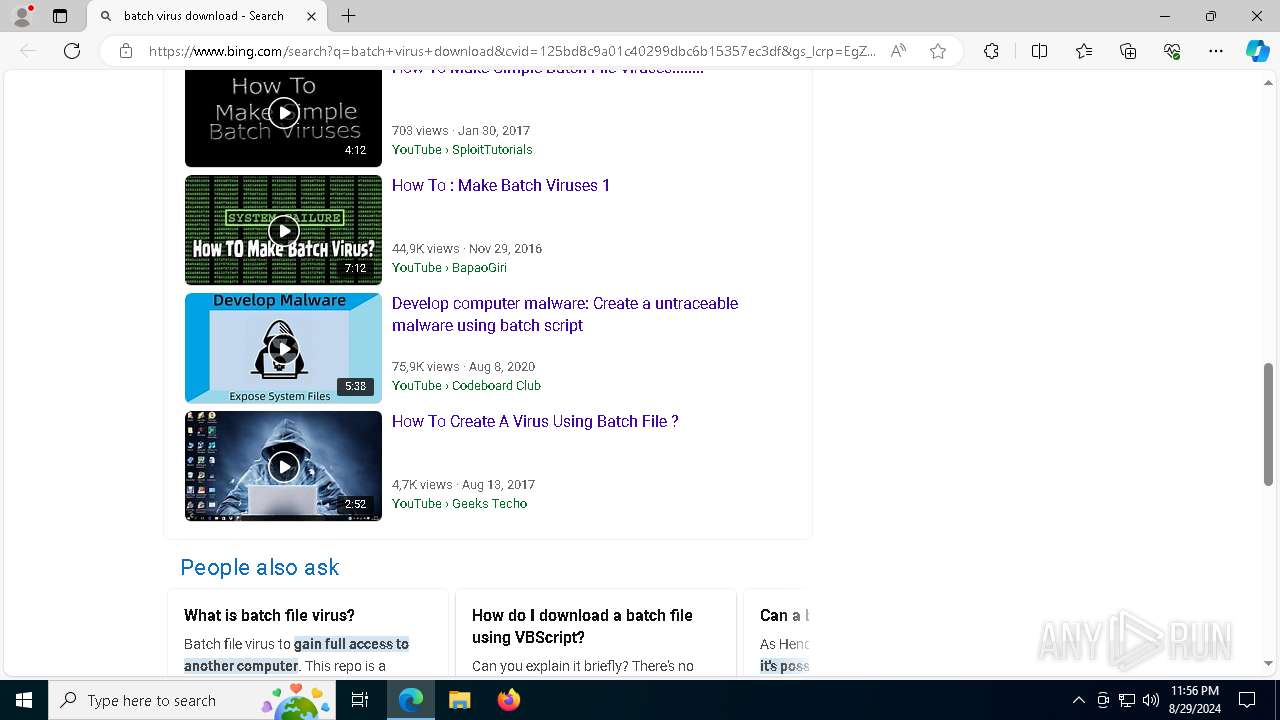The height and width of the screenshot is (720, 1280).
Task: Click the 703 views Jan 30, 2017 text
Action: click(x=461, y=130)
